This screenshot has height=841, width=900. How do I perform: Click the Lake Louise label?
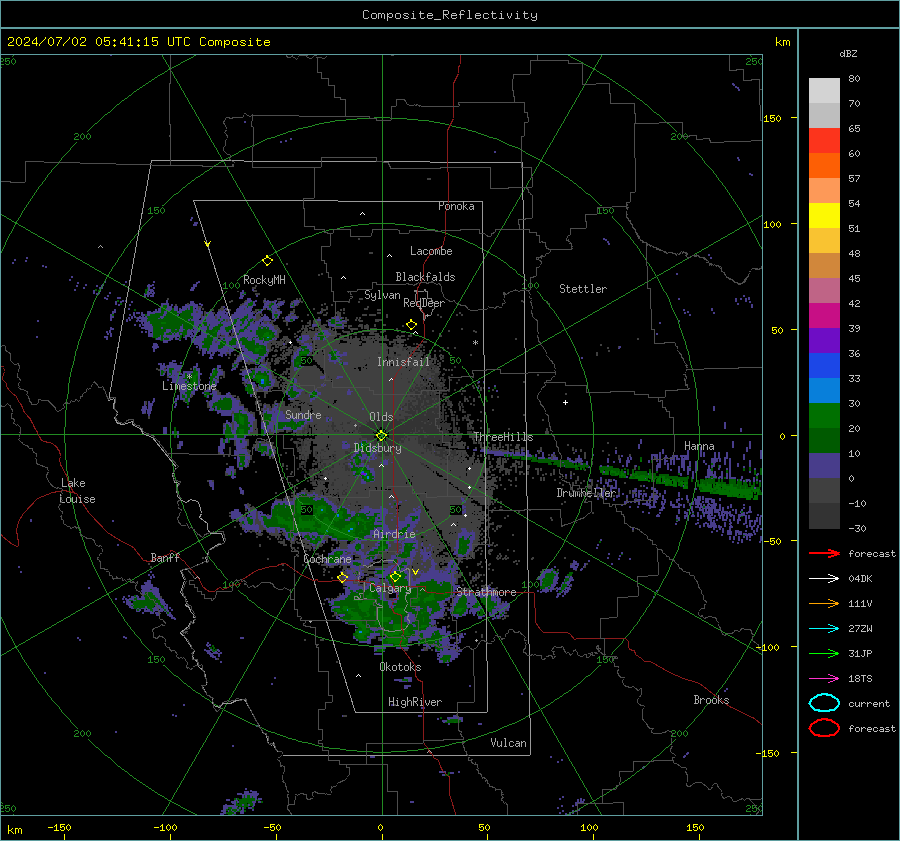[x=77, y=491]
